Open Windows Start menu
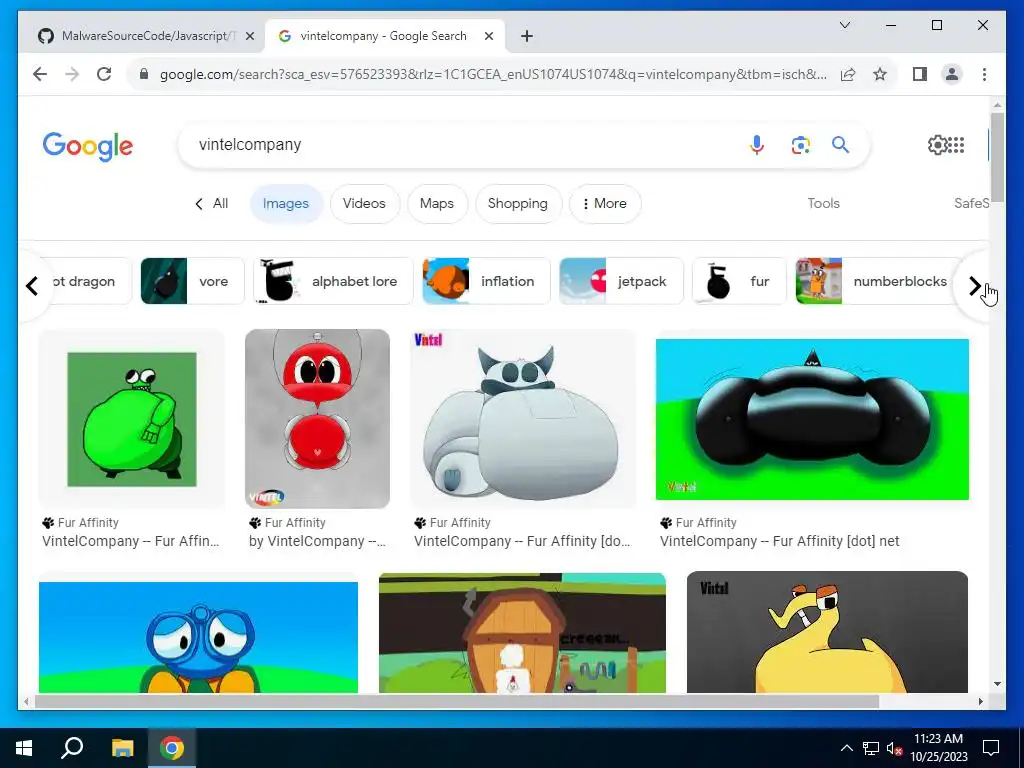This screenshot has width=1024, height=768. click(x=24, y=748)
